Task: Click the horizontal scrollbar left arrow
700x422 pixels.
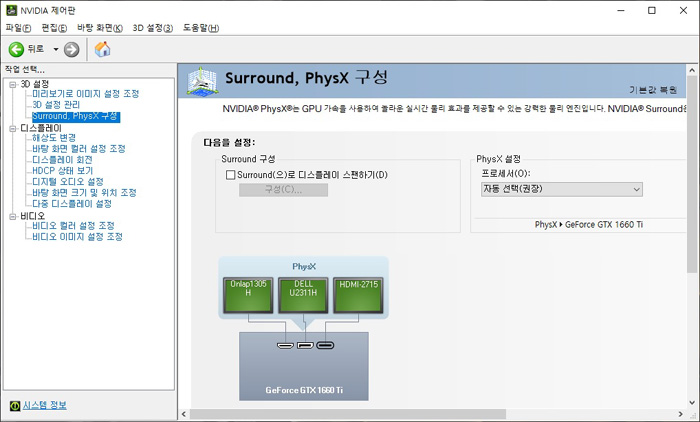Action: tap(184, 414)
